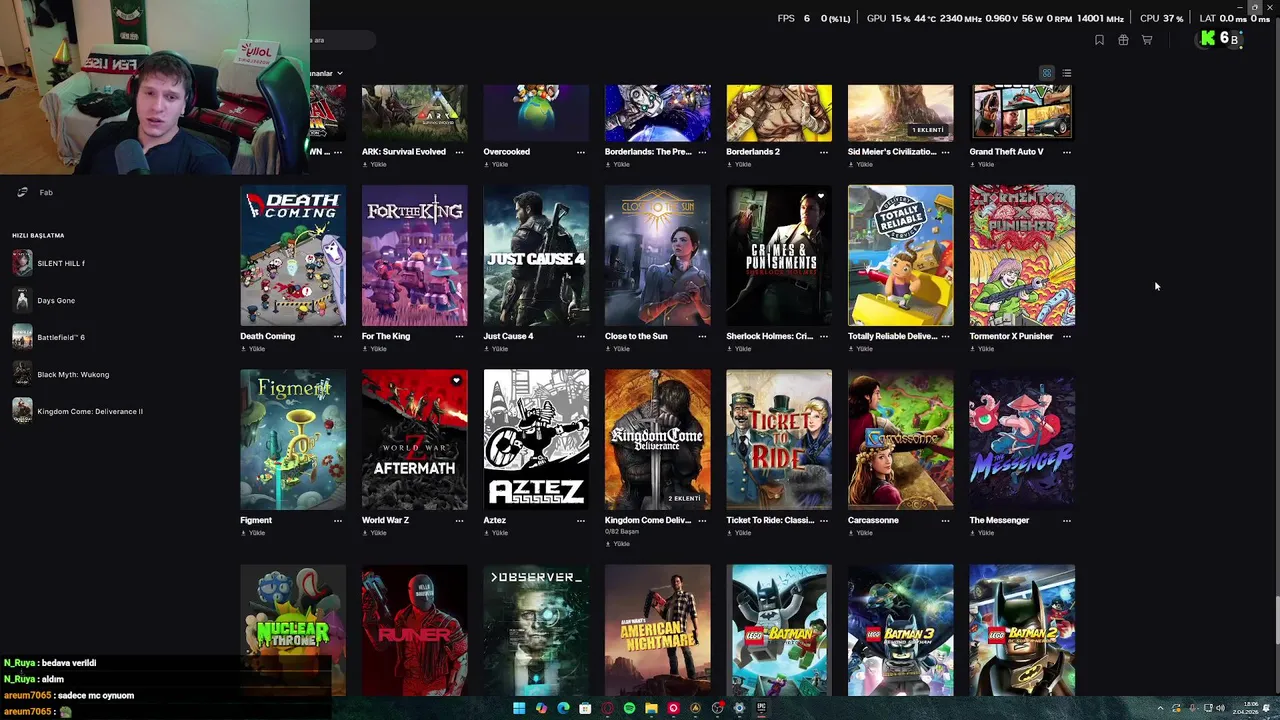
Task: Open the more options menu for World War Z
Action: (459, 520)
